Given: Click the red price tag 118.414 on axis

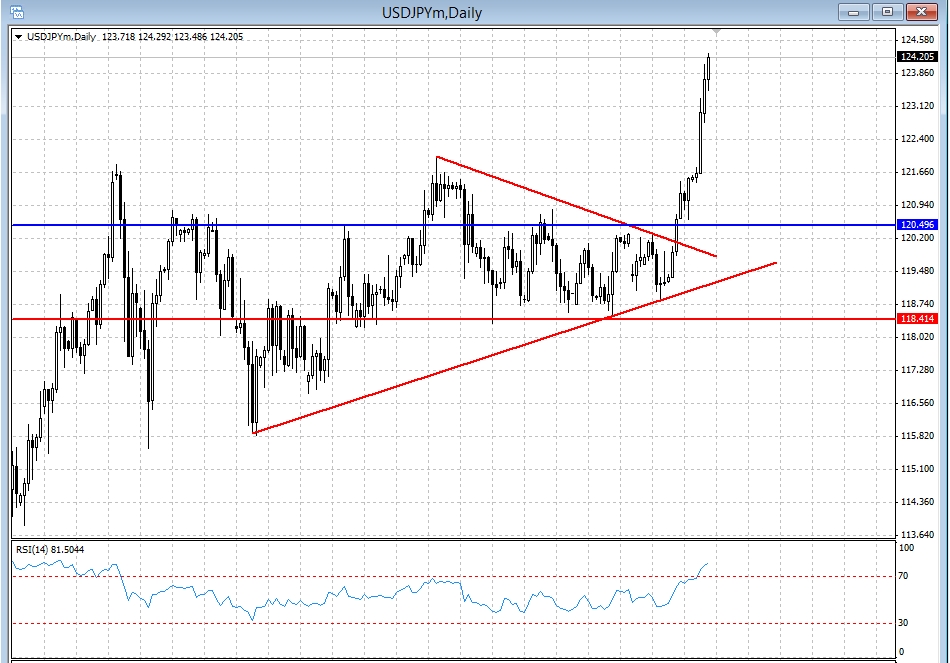Looking at the screenshot, I should click(917, 319).
